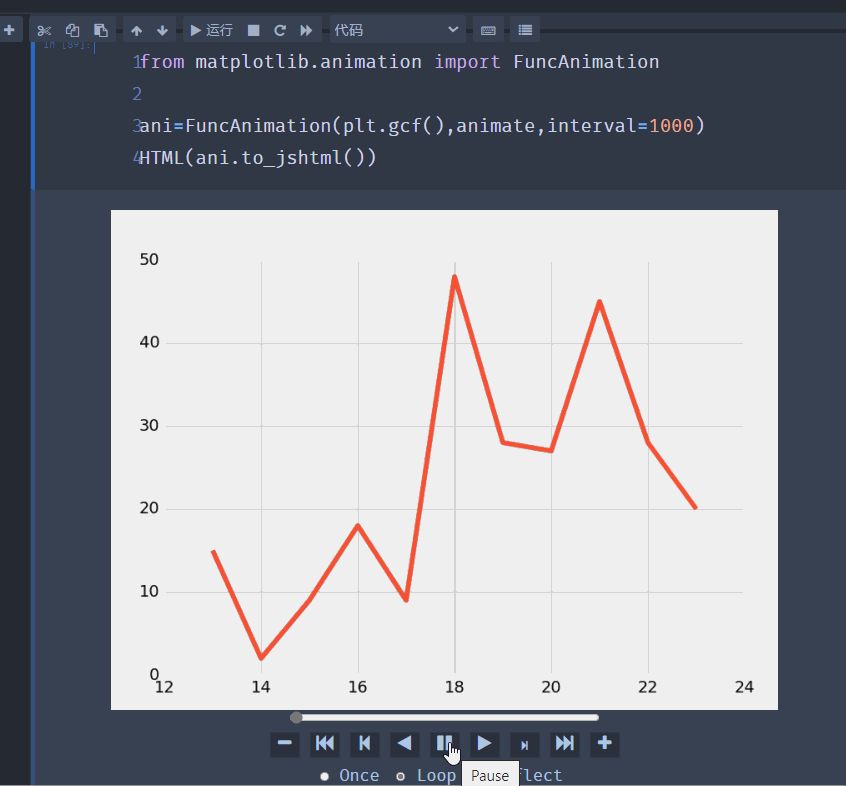846x786 pixels.
Task: Insert a new cell with the plus icon
Action: point(9,30)
